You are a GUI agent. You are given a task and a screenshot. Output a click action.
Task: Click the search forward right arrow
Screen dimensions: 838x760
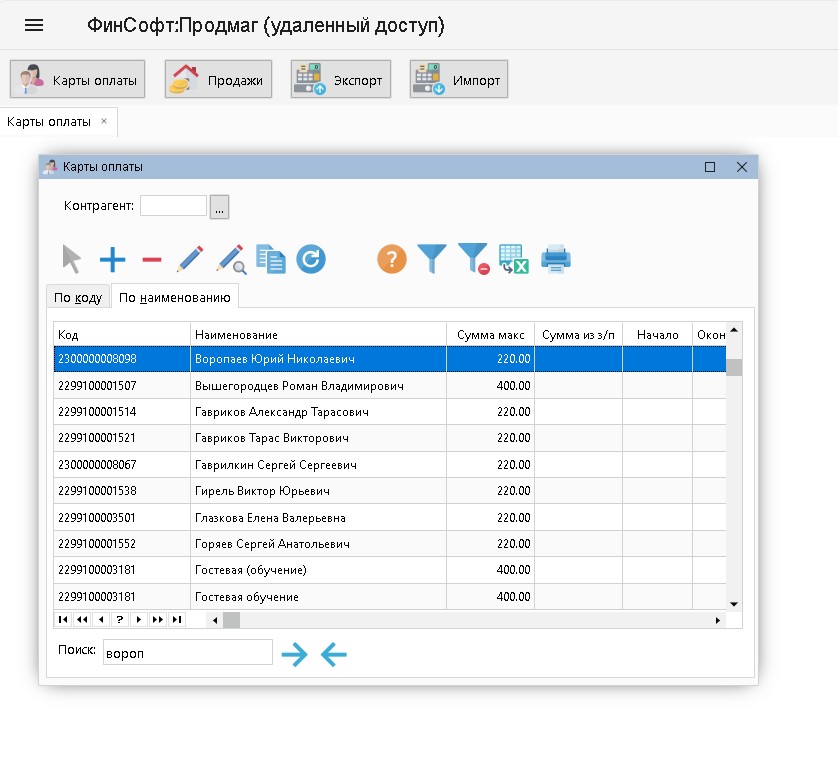point(294,654)
